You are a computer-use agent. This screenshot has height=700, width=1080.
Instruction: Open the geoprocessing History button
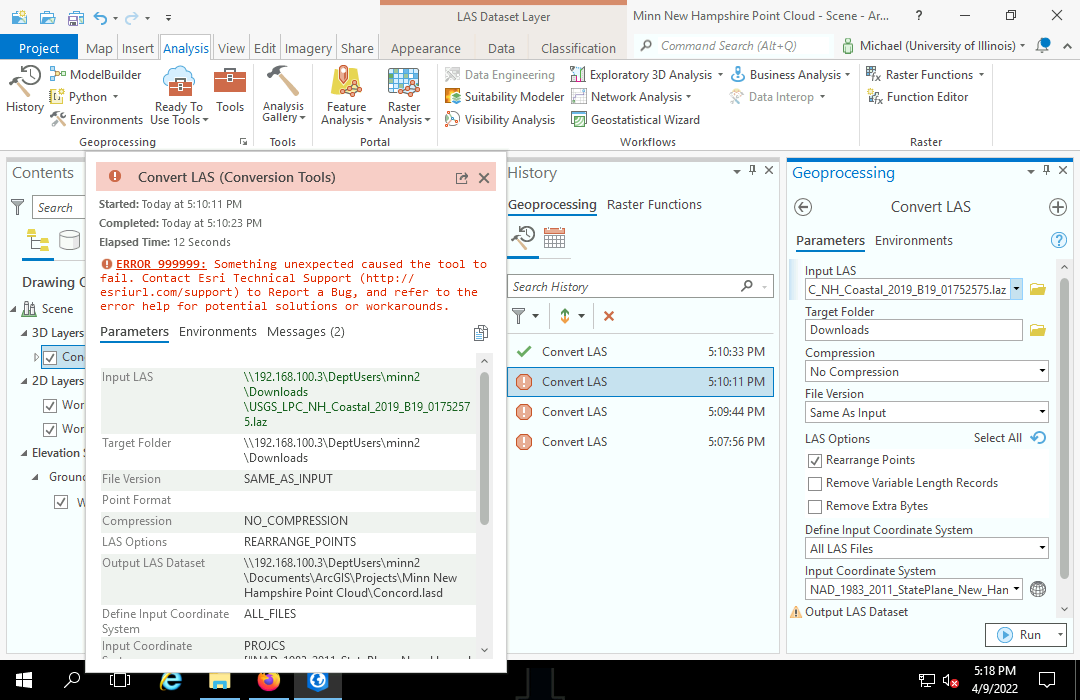pos(25,90)
